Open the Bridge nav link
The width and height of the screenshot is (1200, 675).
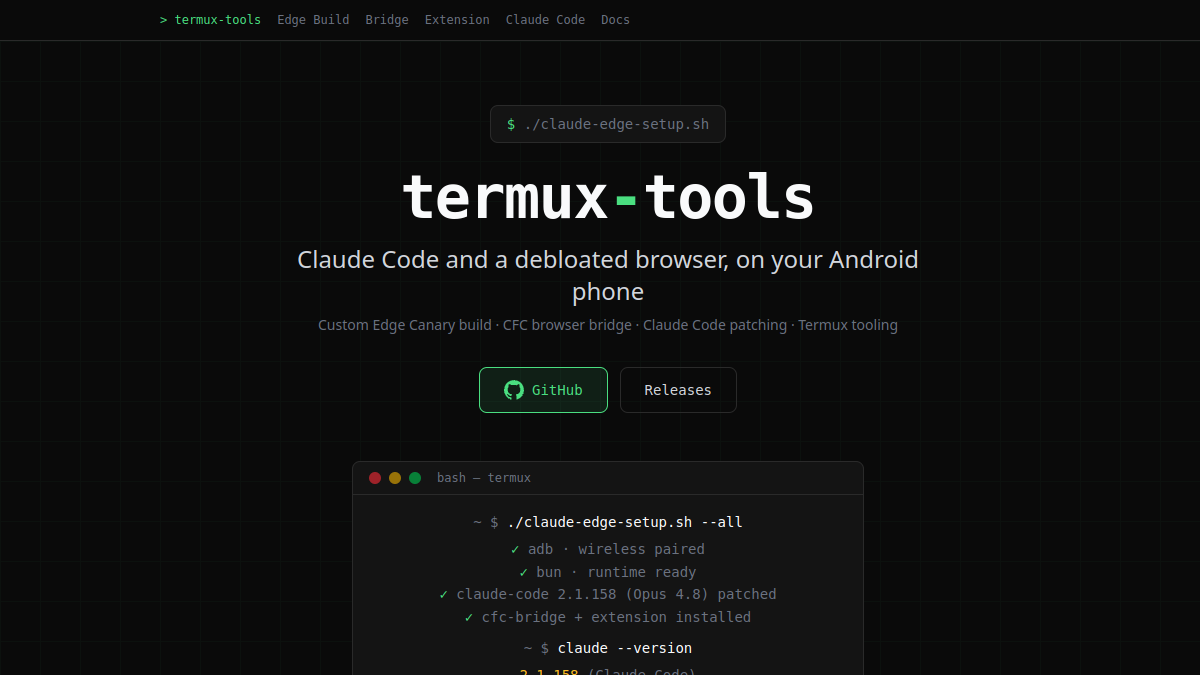pyautogui.click(x=387, y=20)
